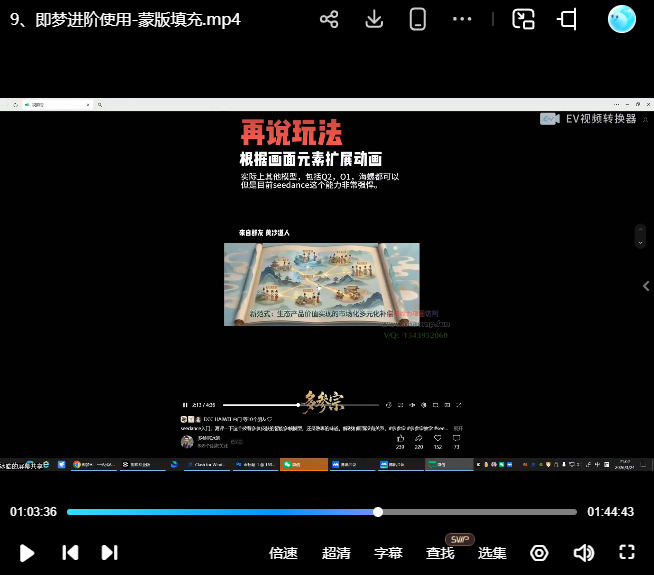Screen dimensions: 654x575
Task: Skip to the next video
Action: pos(110,553)
